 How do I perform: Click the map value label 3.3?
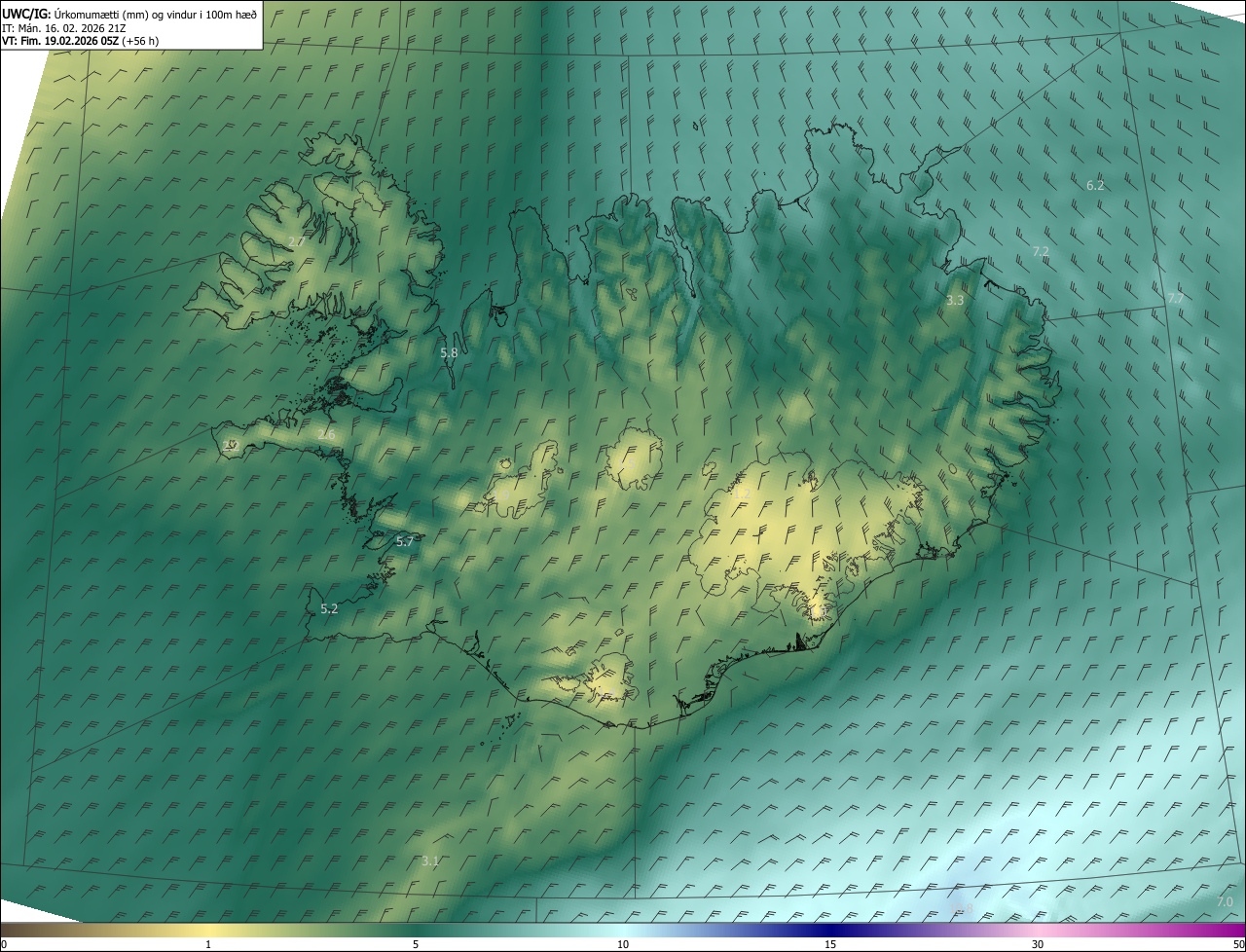click(955, 301)
